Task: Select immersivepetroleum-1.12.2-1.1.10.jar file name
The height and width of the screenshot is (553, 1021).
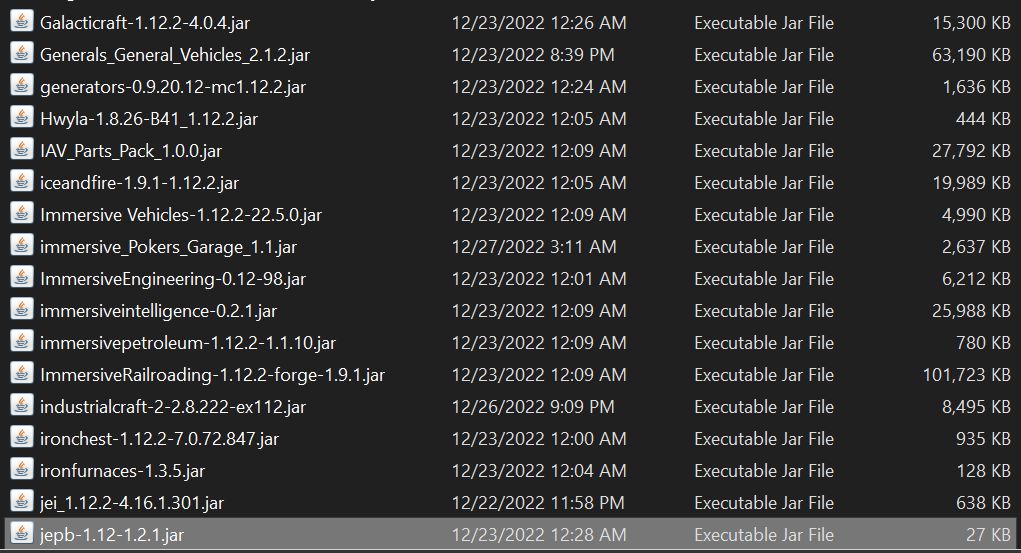Action: click(x=188, y=343)
